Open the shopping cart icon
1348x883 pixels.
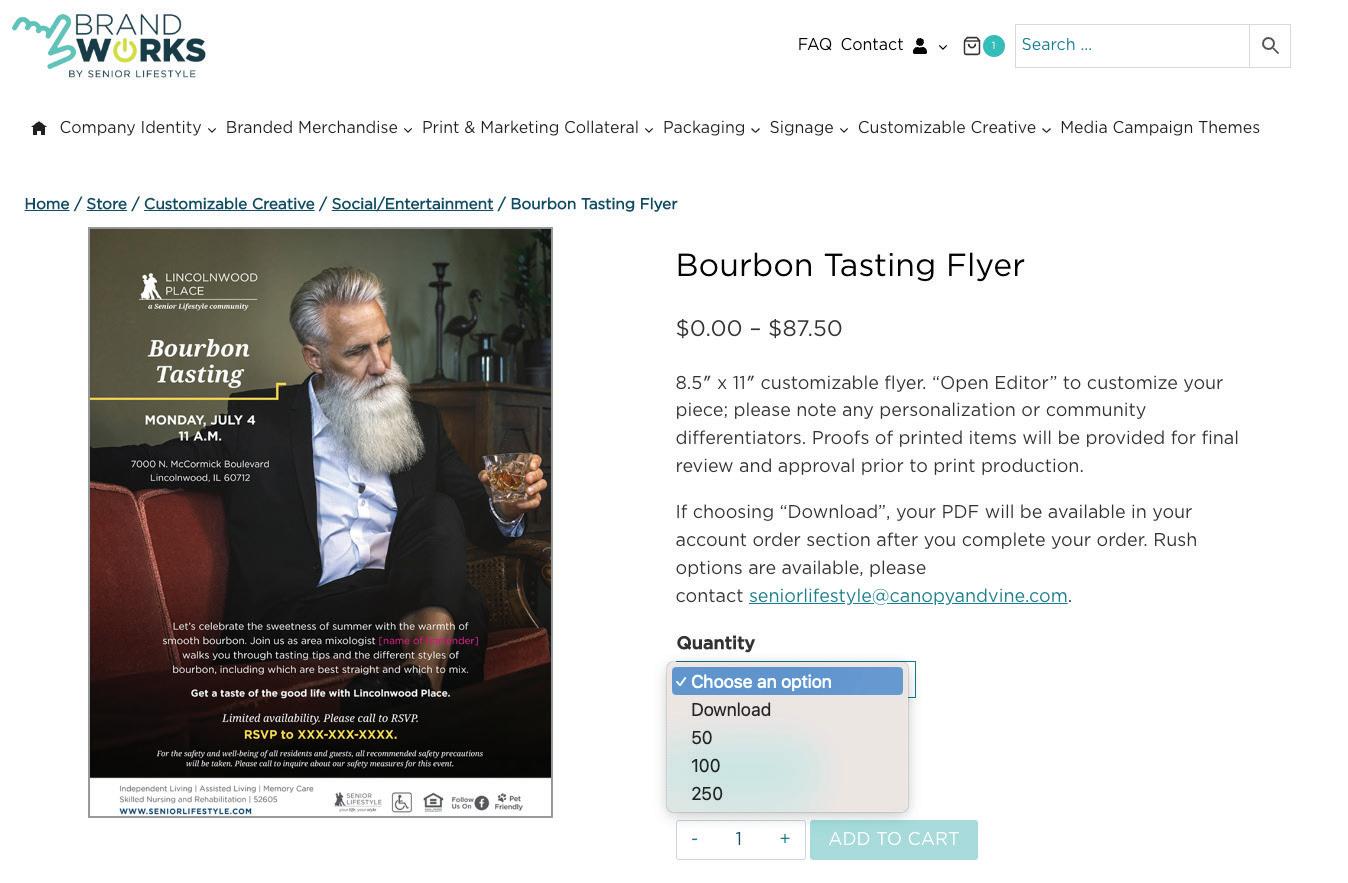pyautogui.click(x=971, y=46)
